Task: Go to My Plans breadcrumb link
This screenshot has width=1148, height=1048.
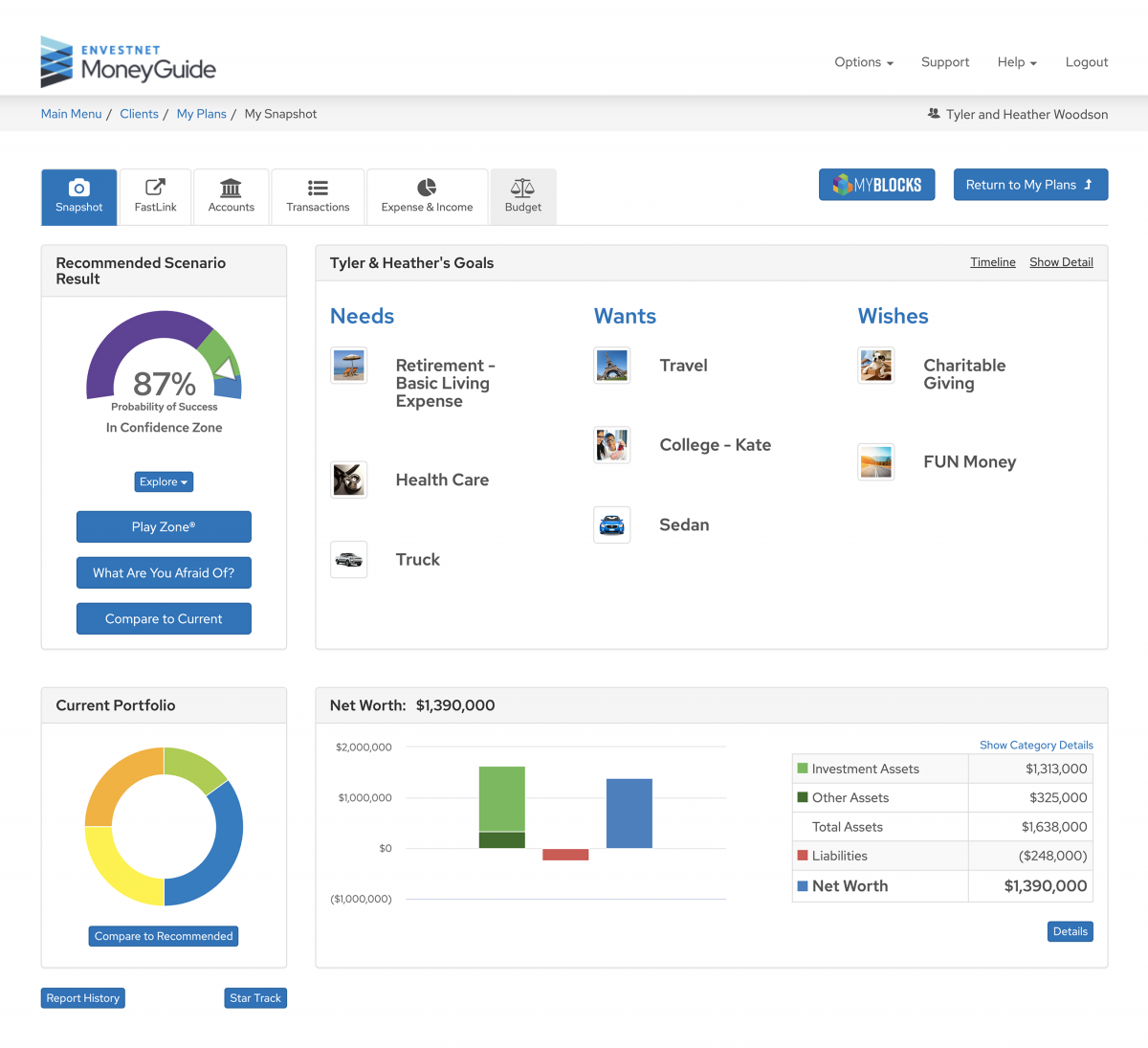Action: [x=201, y=114]
